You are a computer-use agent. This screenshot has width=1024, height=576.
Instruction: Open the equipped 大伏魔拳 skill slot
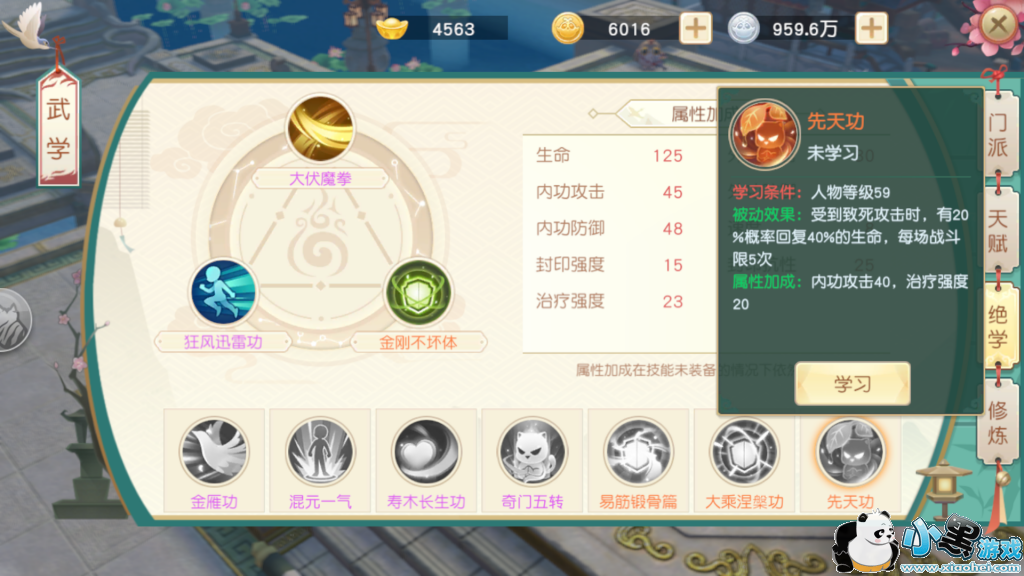point(320,129)
